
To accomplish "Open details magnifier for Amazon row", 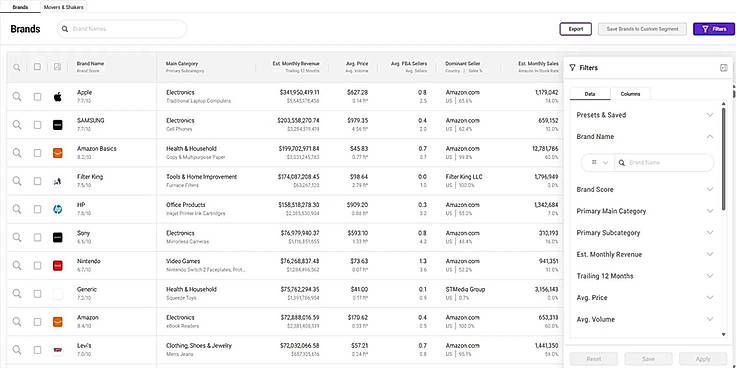I will point(17,322).
